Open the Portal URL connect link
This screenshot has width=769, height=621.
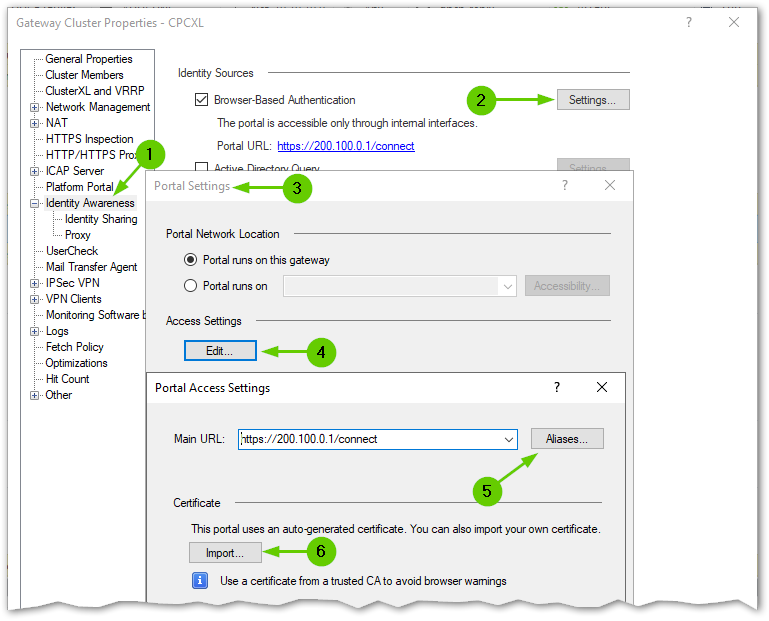pos(346,146)
